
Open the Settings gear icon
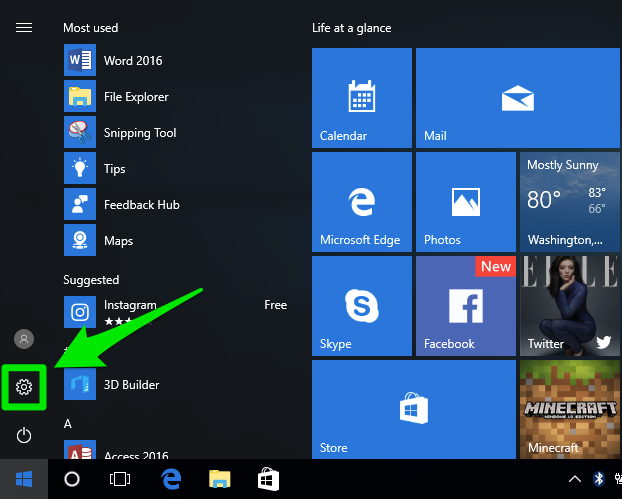click(x=24, y=387)
